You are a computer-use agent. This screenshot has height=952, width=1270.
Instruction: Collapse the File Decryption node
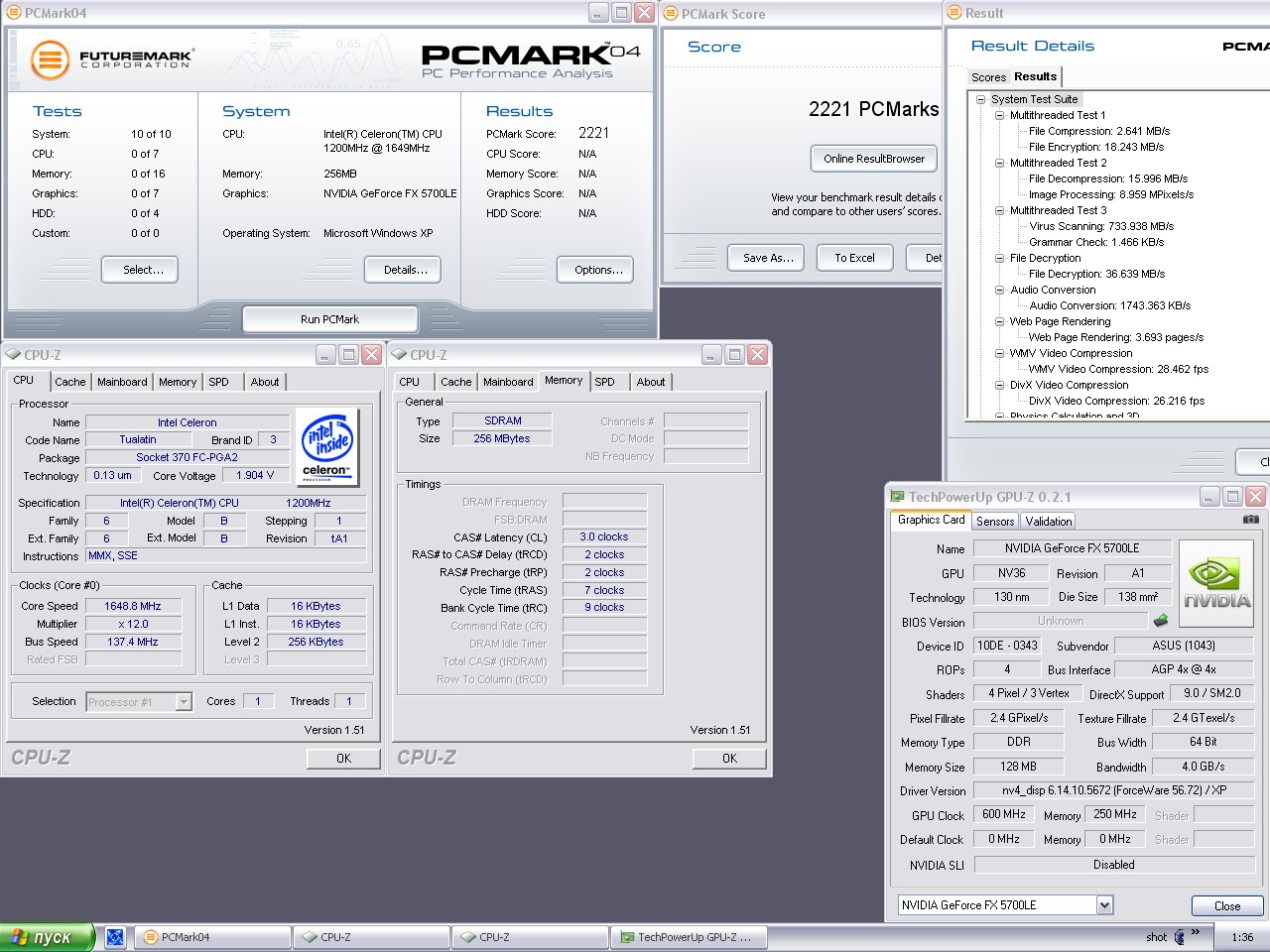(1000, 258)
